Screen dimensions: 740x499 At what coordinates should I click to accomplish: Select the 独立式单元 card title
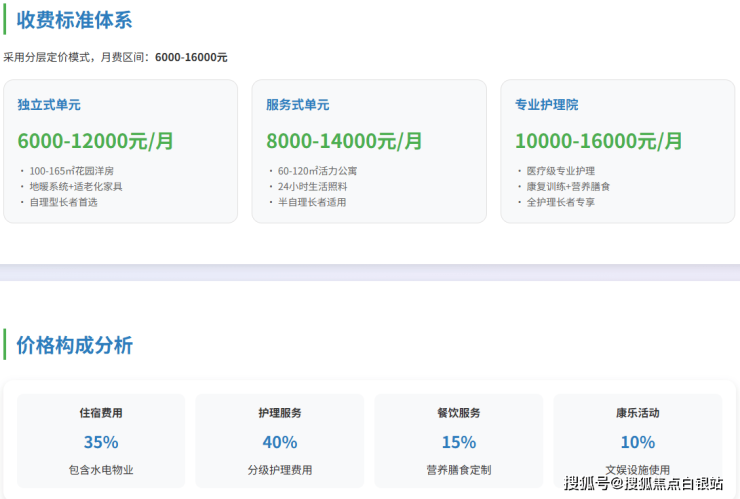pos(49,105)
